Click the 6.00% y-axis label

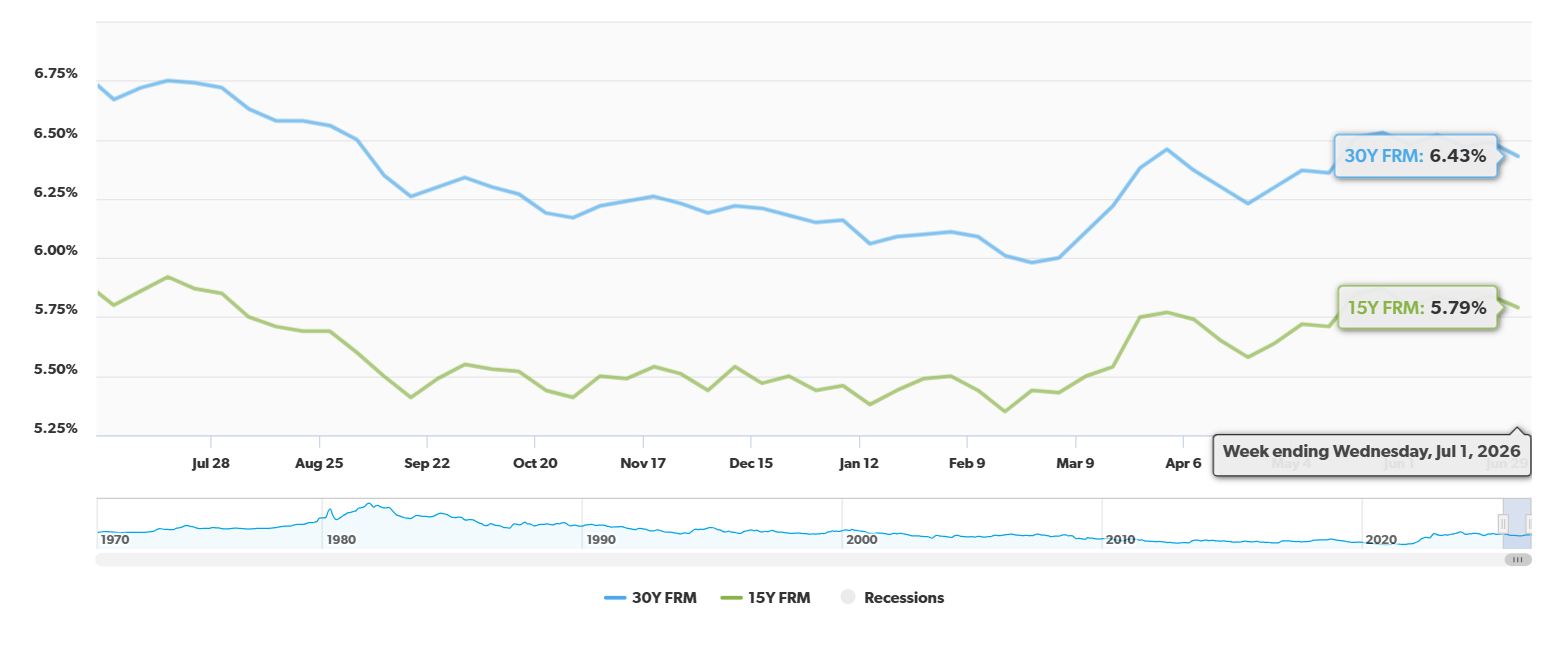pyautogui.click(x=55, y=251)
